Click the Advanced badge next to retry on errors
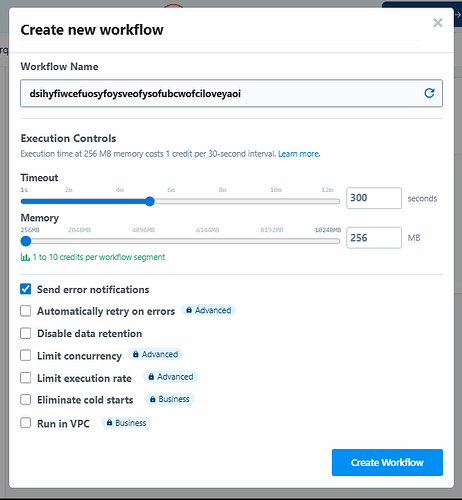The image size is (462, 500). [208, 310]
